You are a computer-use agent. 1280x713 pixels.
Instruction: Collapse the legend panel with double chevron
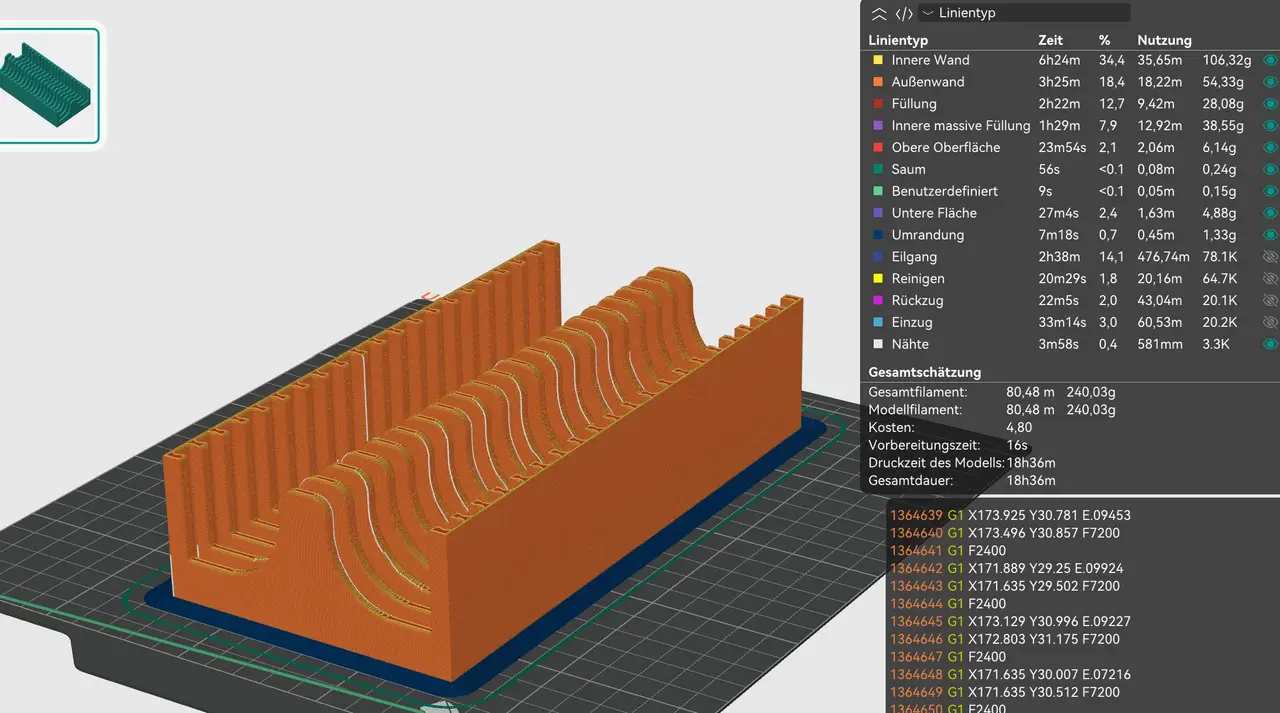pos(879,14)
